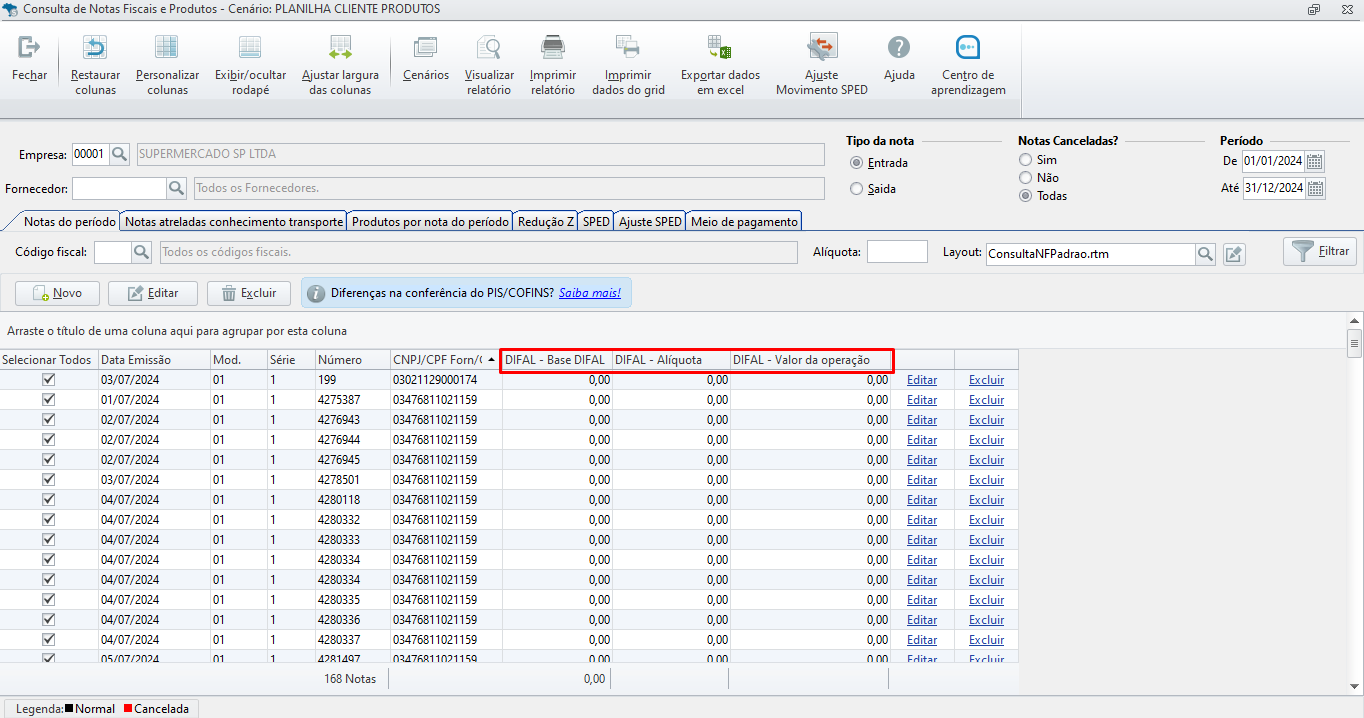Open Produtos por nota do período tab
The width and height of the screenshot is (1364, 718).
[x=430, y=222]
